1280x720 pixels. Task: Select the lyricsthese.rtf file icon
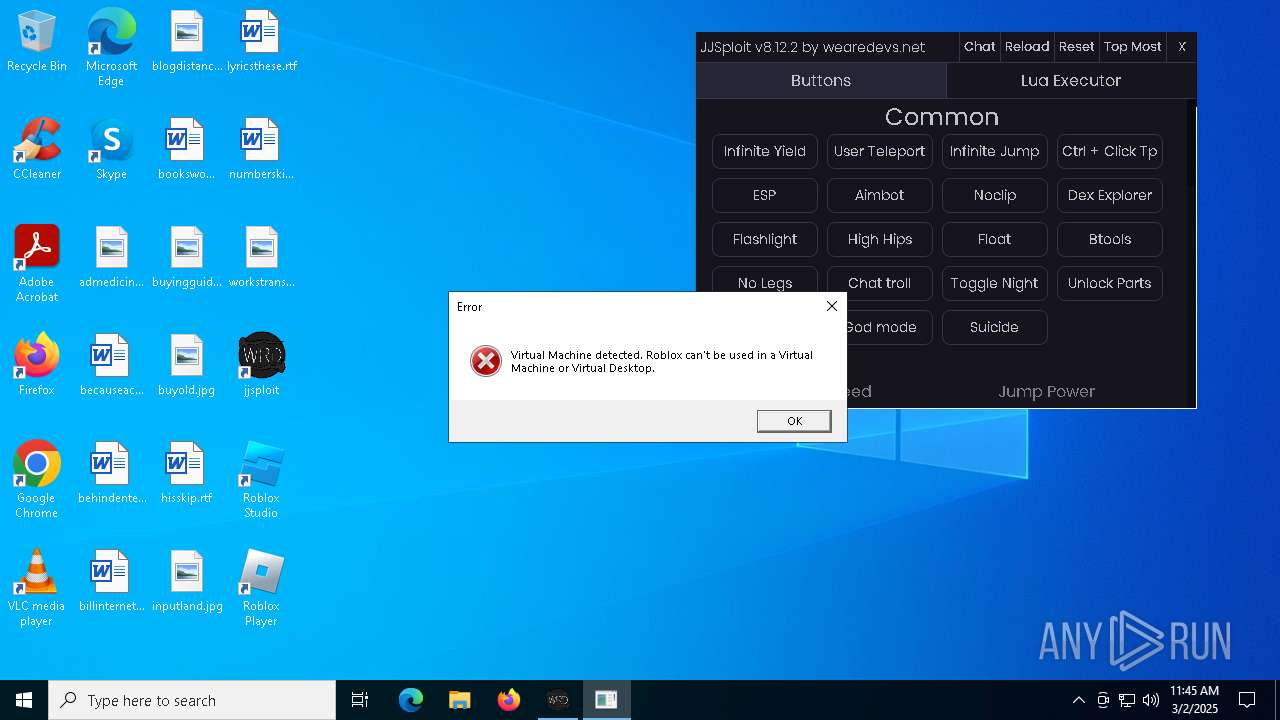pos(261,41)
